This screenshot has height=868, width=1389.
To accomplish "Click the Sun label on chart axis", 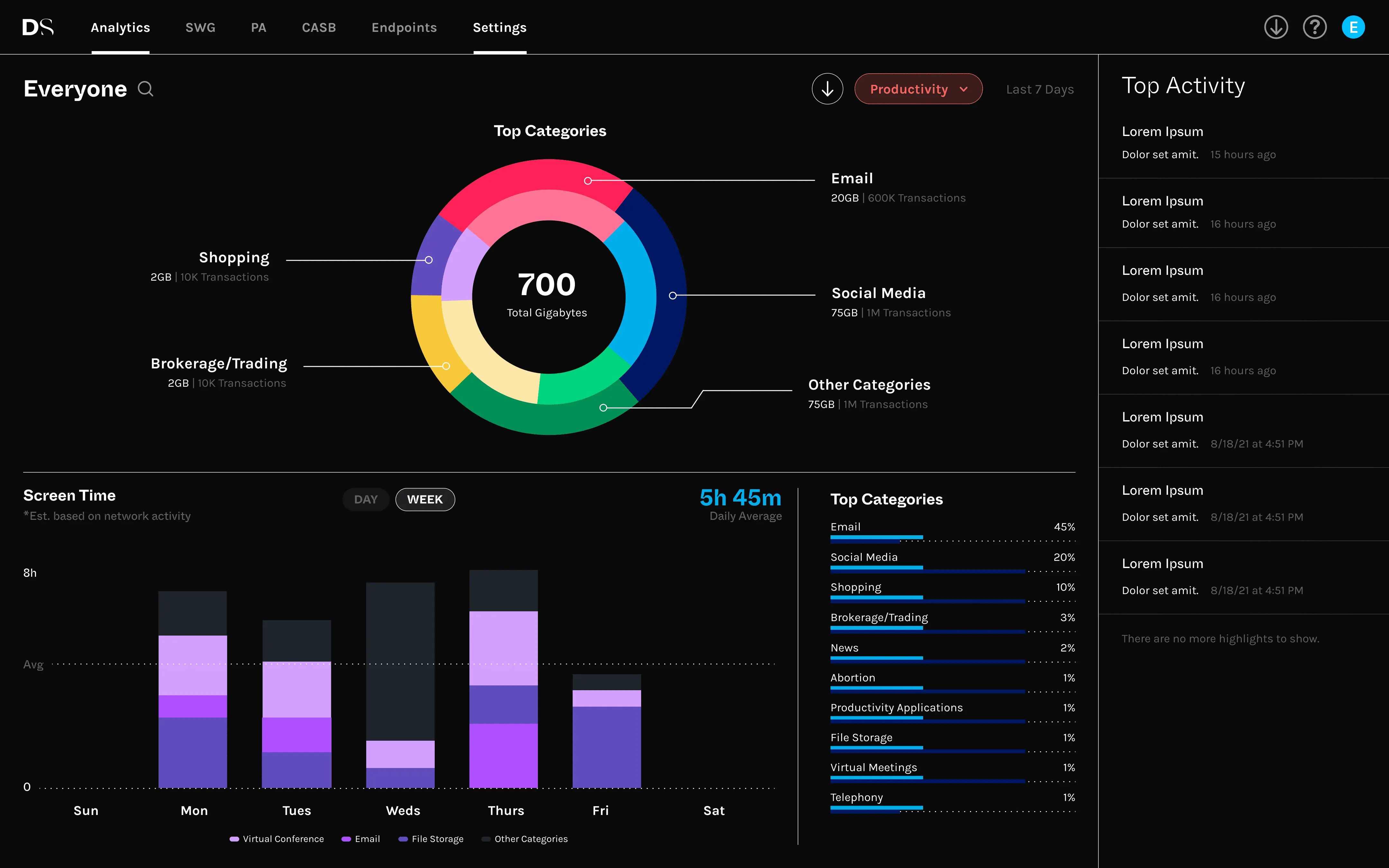I will click(86, 810).
